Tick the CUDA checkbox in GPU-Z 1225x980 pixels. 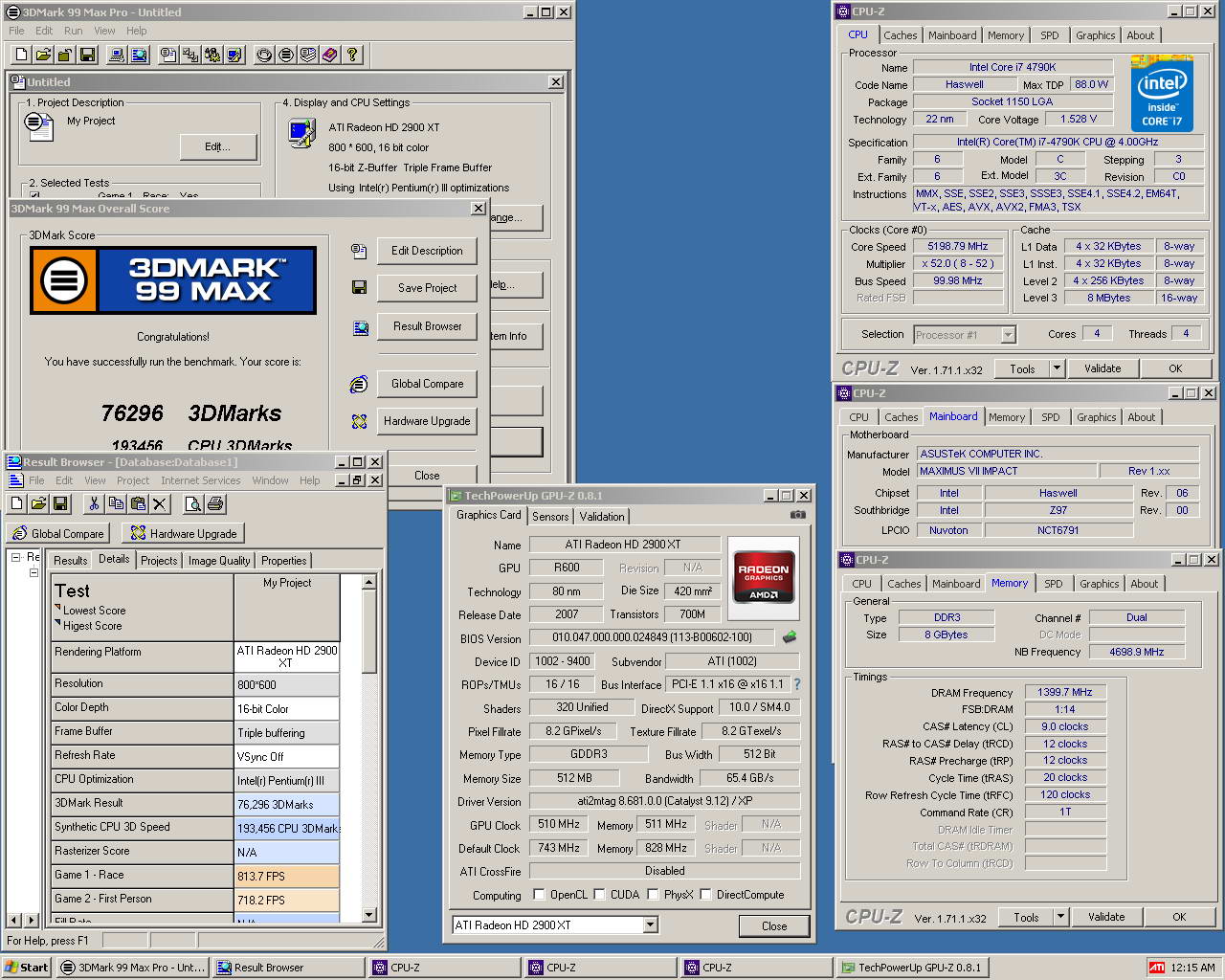(599, 895)
